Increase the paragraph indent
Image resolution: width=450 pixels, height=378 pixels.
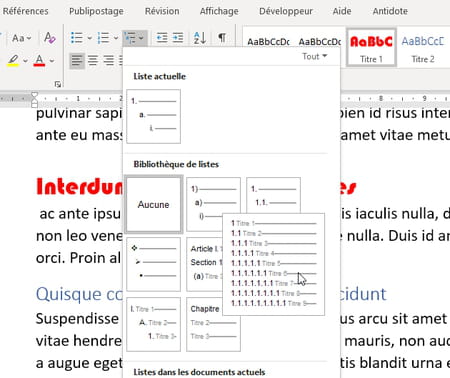[178, 38]
